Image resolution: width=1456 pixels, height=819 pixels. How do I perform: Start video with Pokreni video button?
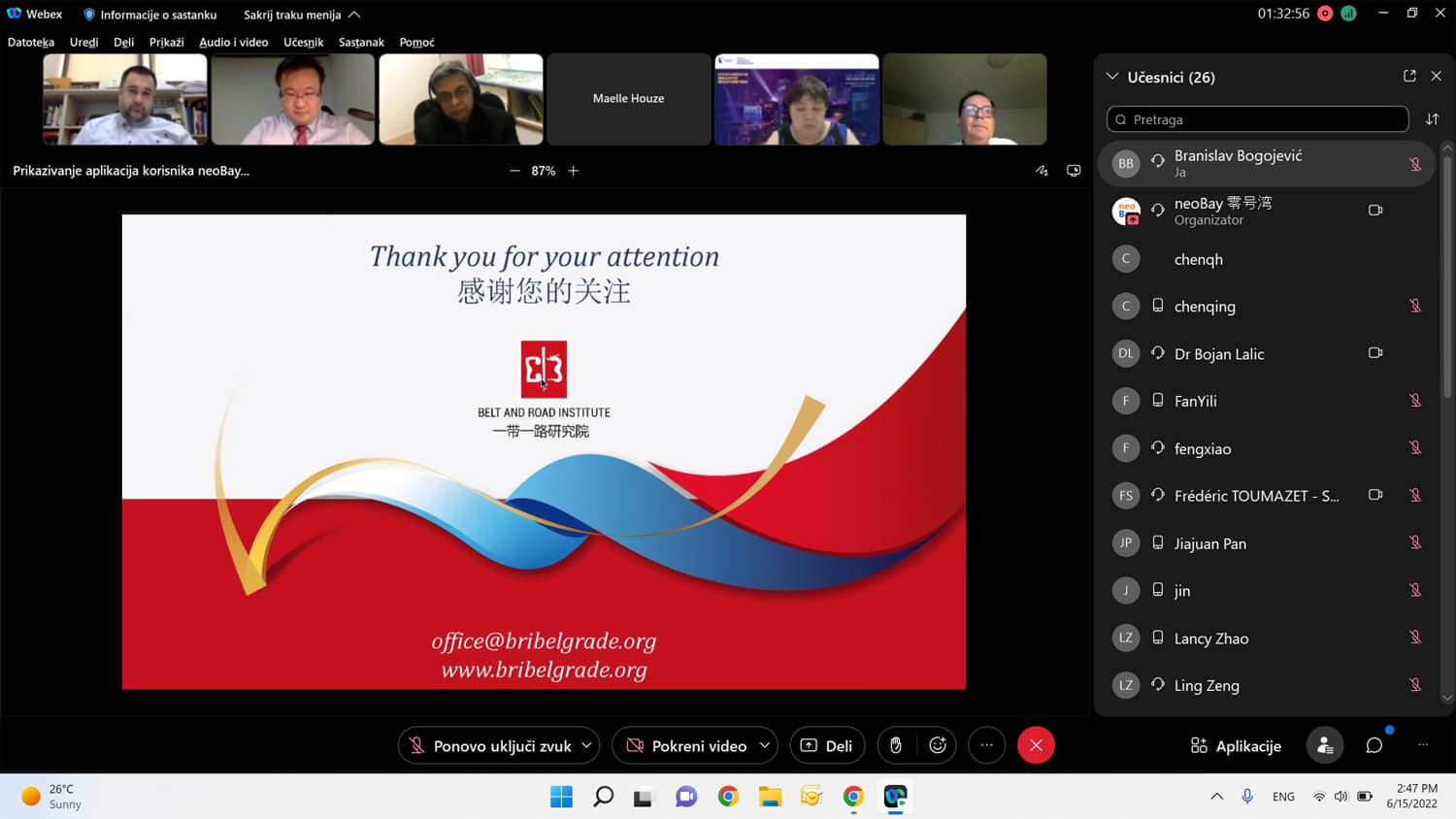[x=687, y=745]
